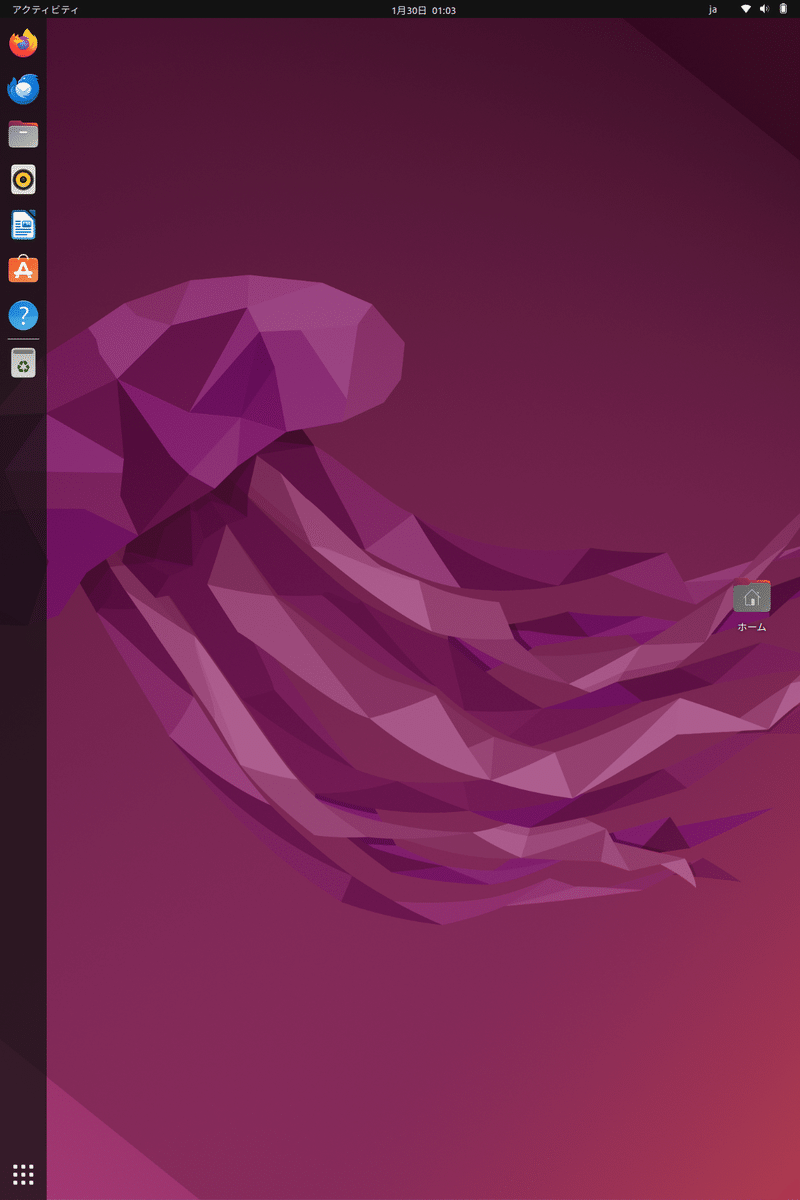Viewport: 800px width, 1200px height.
Task: Open the Files manager in the dock
Action: [23, 134]
